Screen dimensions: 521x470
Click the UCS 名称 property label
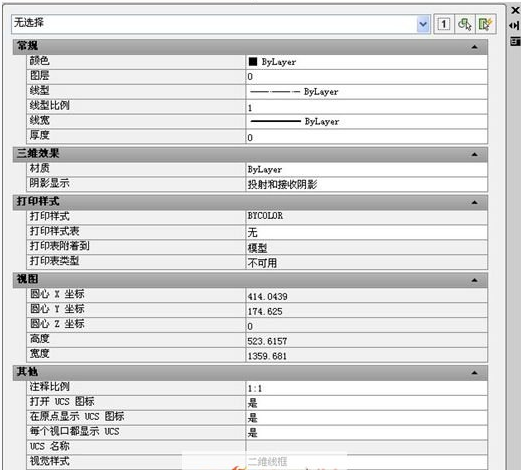[49, 446]
